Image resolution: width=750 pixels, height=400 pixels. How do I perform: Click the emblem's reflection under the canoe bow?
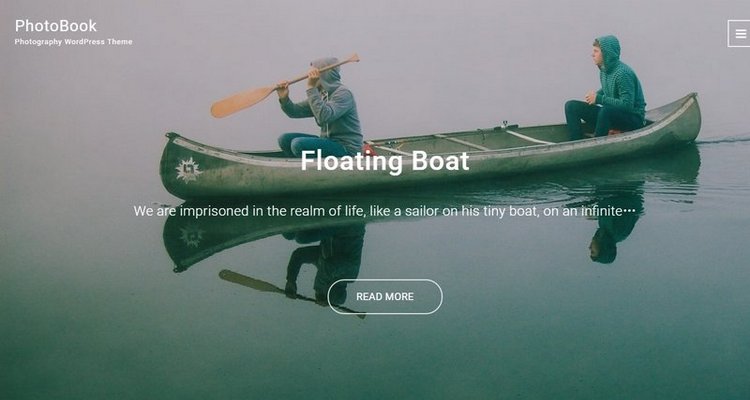(x=191, y=236)
